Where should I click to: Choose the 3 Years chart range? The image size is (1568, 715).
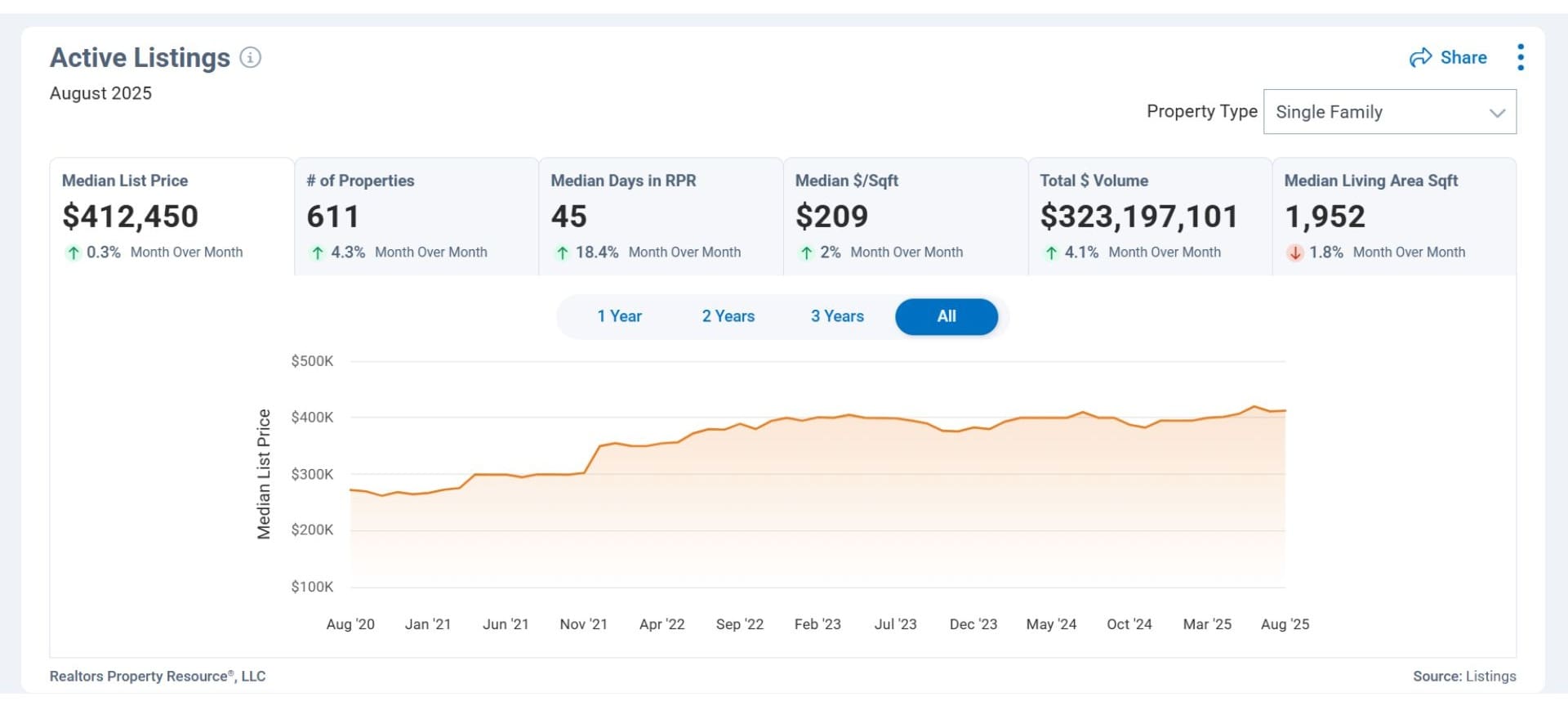tap(836, 316)
